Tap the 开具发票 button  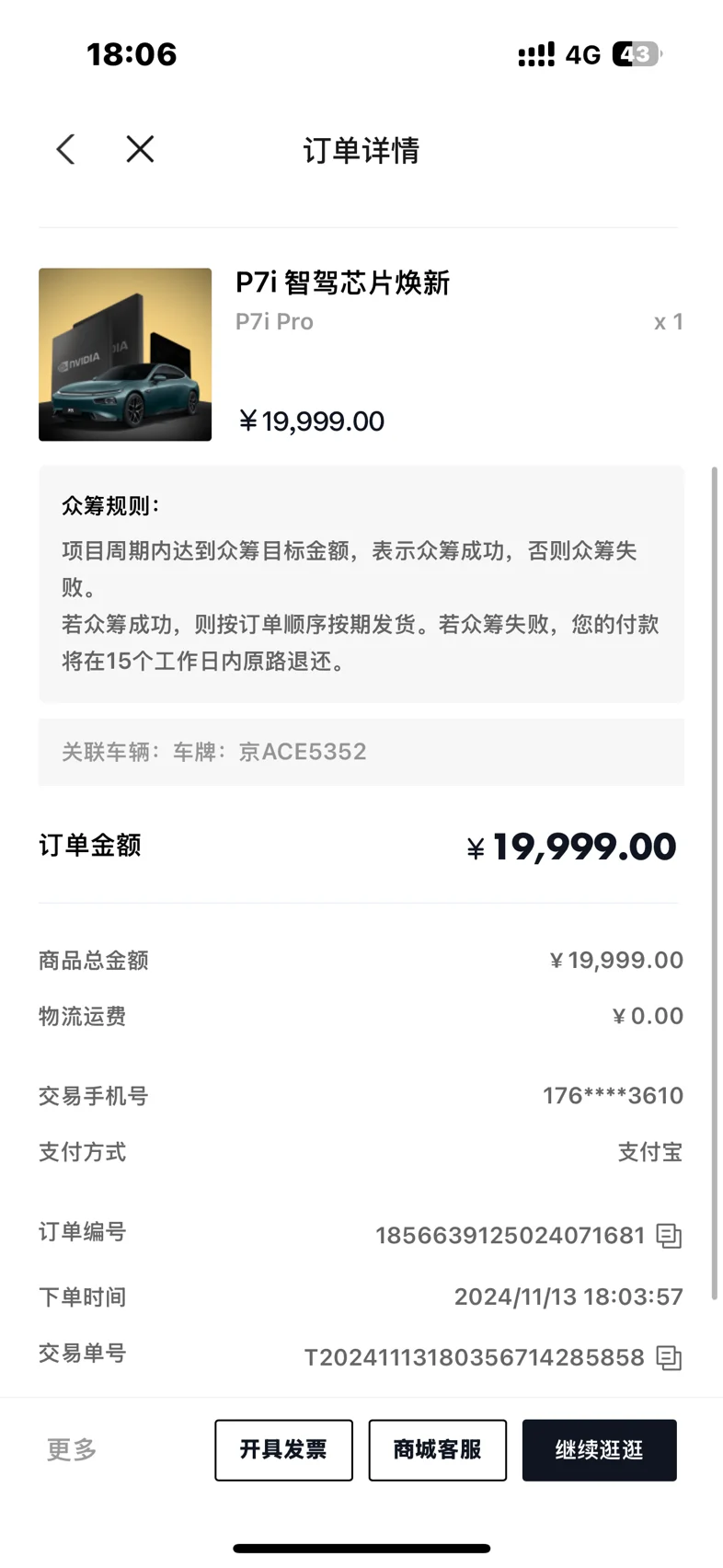(x=283, y=1450)
